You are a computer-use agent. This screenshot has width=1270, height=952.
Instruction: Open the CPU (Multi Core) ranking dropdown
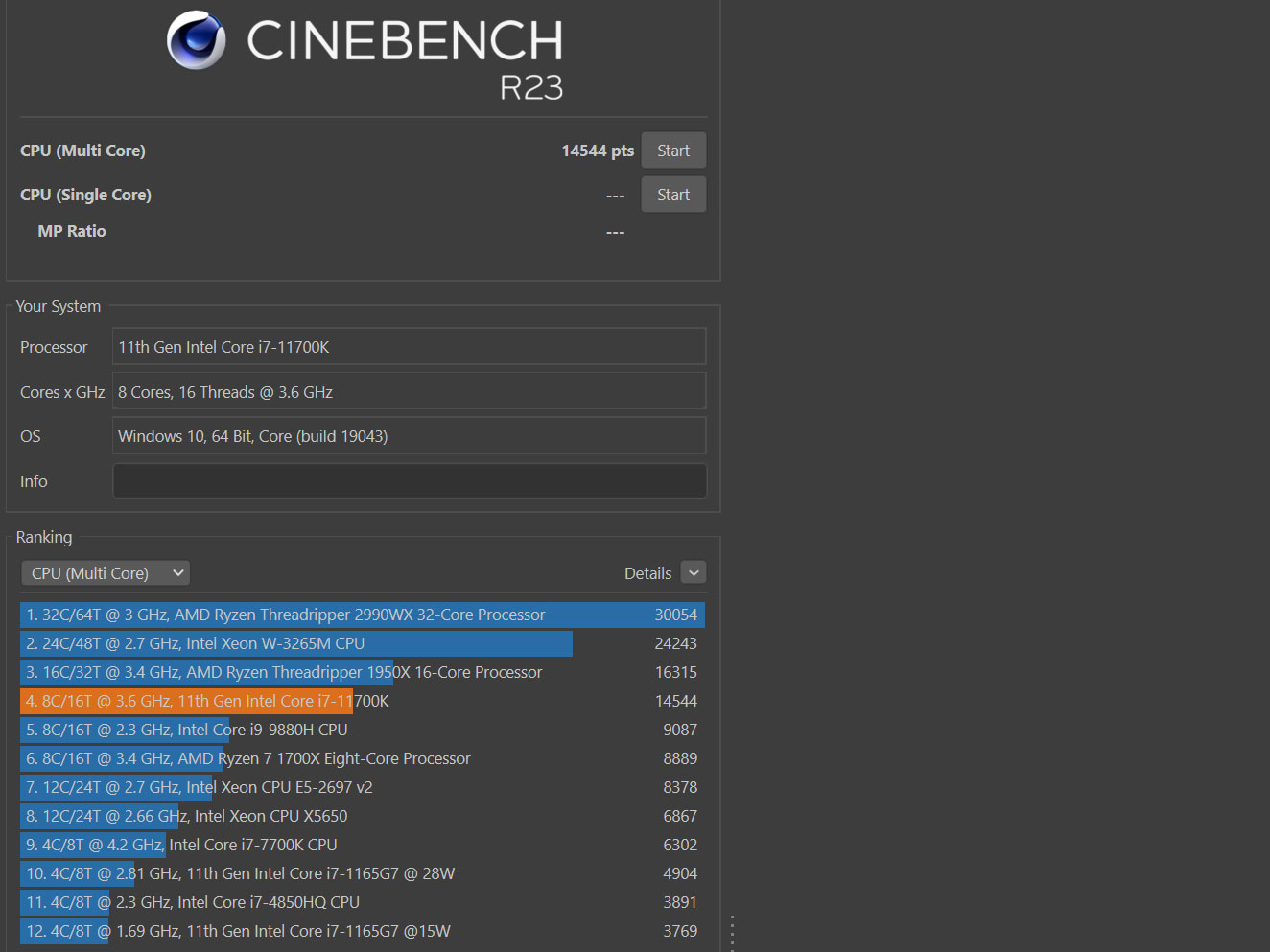[106, 573]
